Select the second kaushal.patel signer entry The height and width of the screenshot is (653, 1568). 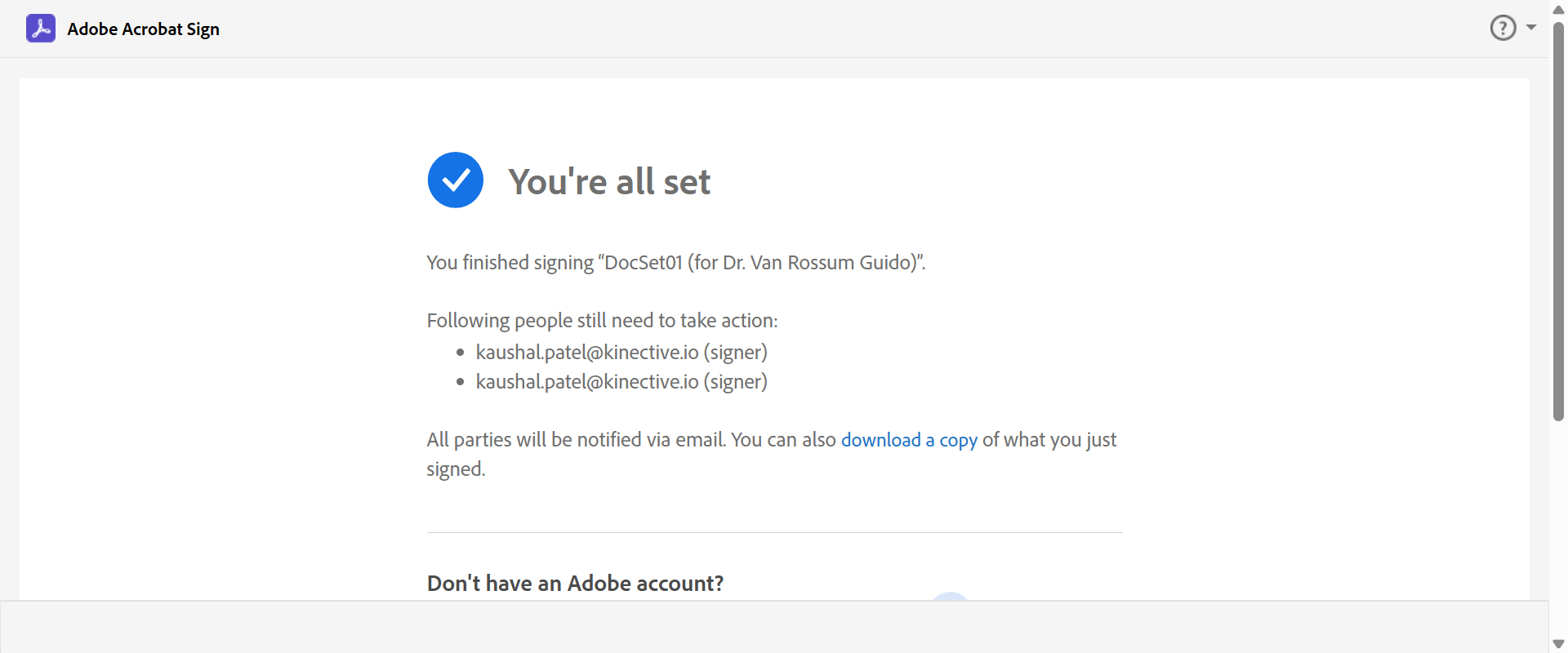pyautogui.click(x=621, y=382)
